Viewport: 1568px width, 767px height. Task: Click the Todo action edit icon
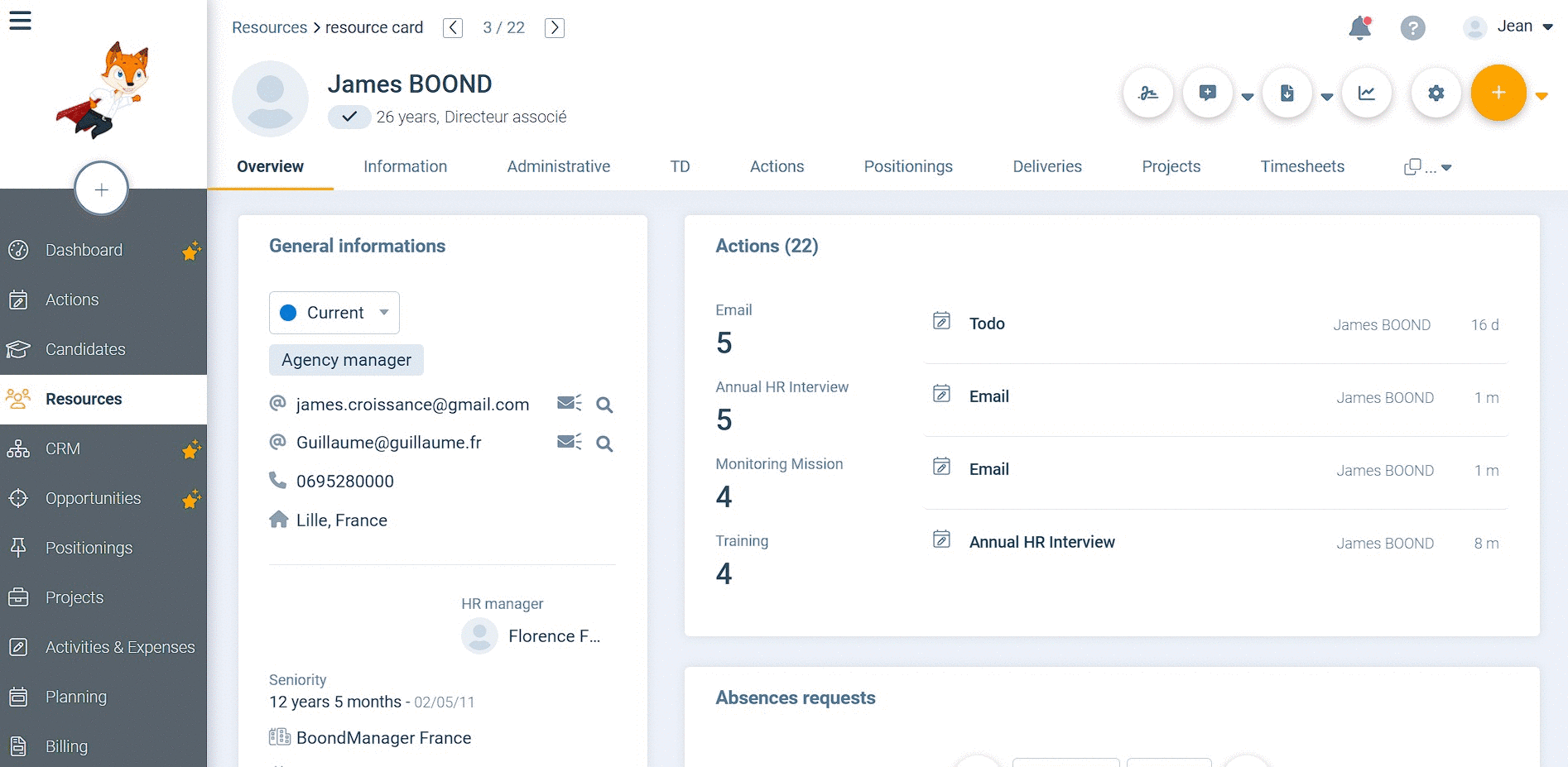tap(941, 321)
